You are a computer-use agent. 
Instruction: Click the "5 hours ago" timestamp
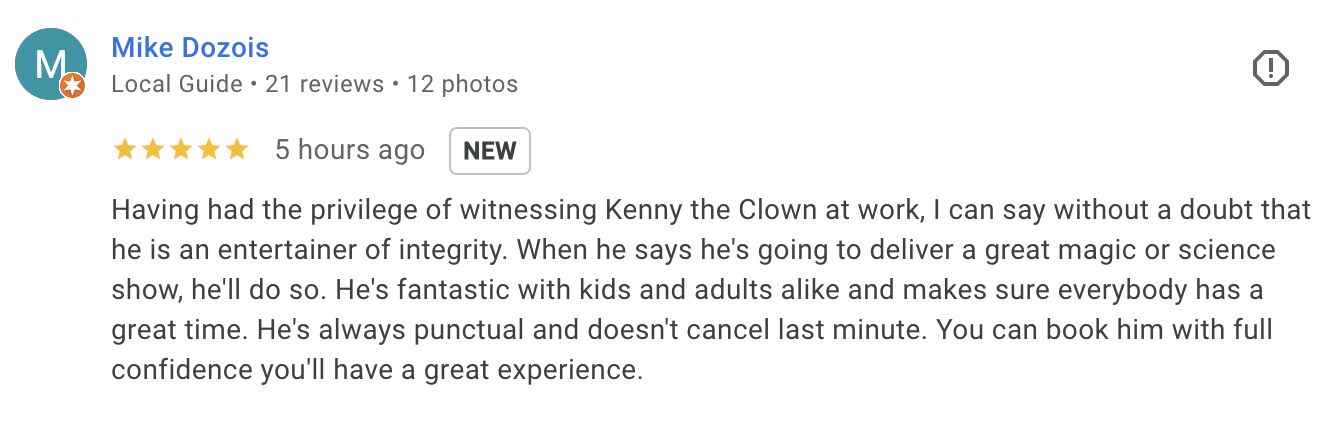click(x=350, y=150)
